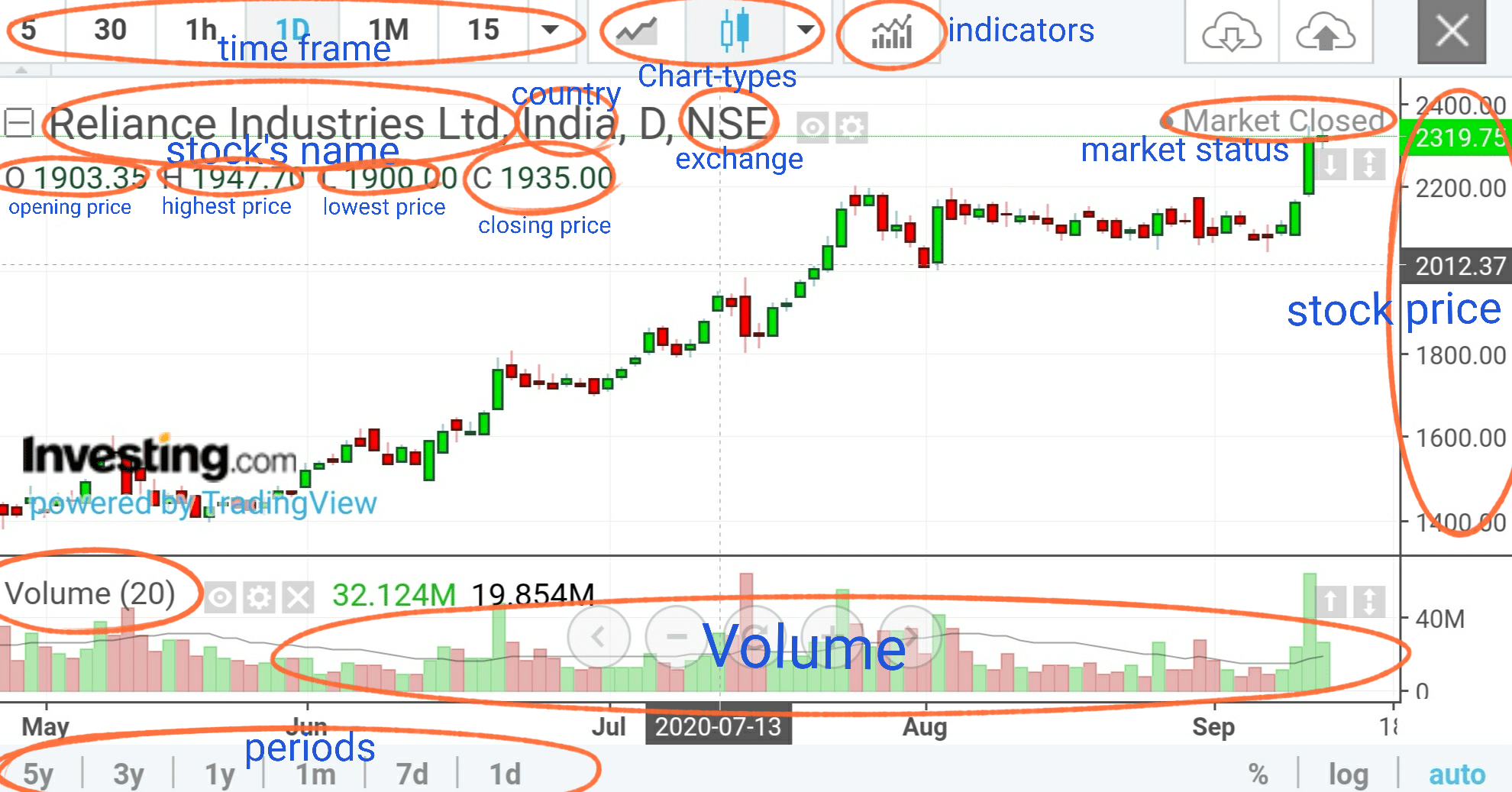Screen dimensions: 1512x792
Task: Click the date marker 2020-07-13
Action: [x=718, y=726]
